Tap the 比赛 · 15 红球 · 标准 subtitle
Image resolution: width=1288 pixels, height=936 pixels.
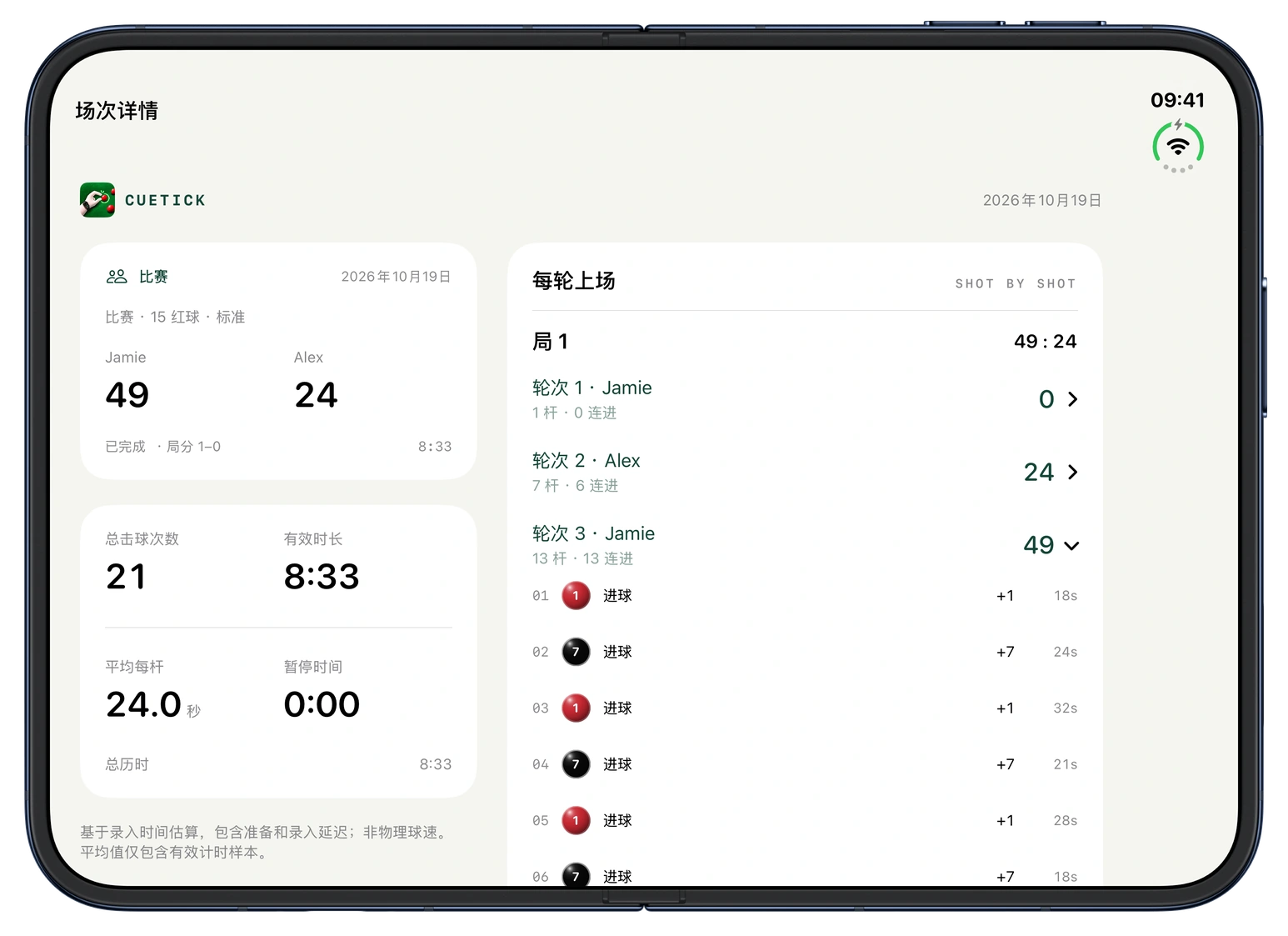point(175,318)
